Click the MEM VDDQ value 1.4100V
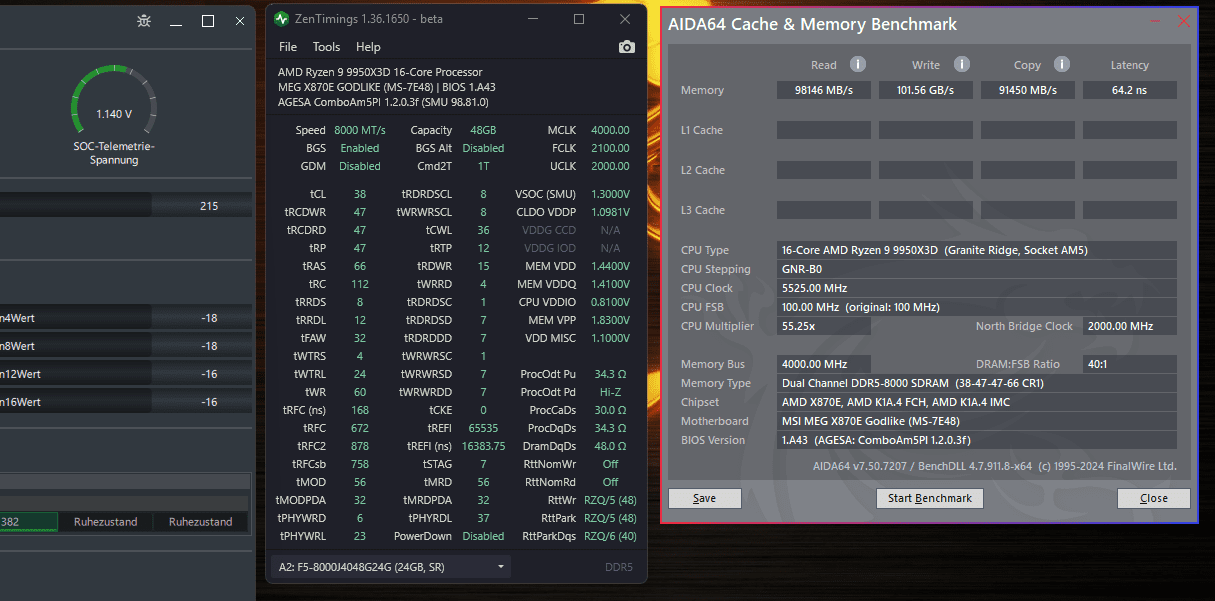Screen dimensions: 1215x601 [x=610, y=284]
